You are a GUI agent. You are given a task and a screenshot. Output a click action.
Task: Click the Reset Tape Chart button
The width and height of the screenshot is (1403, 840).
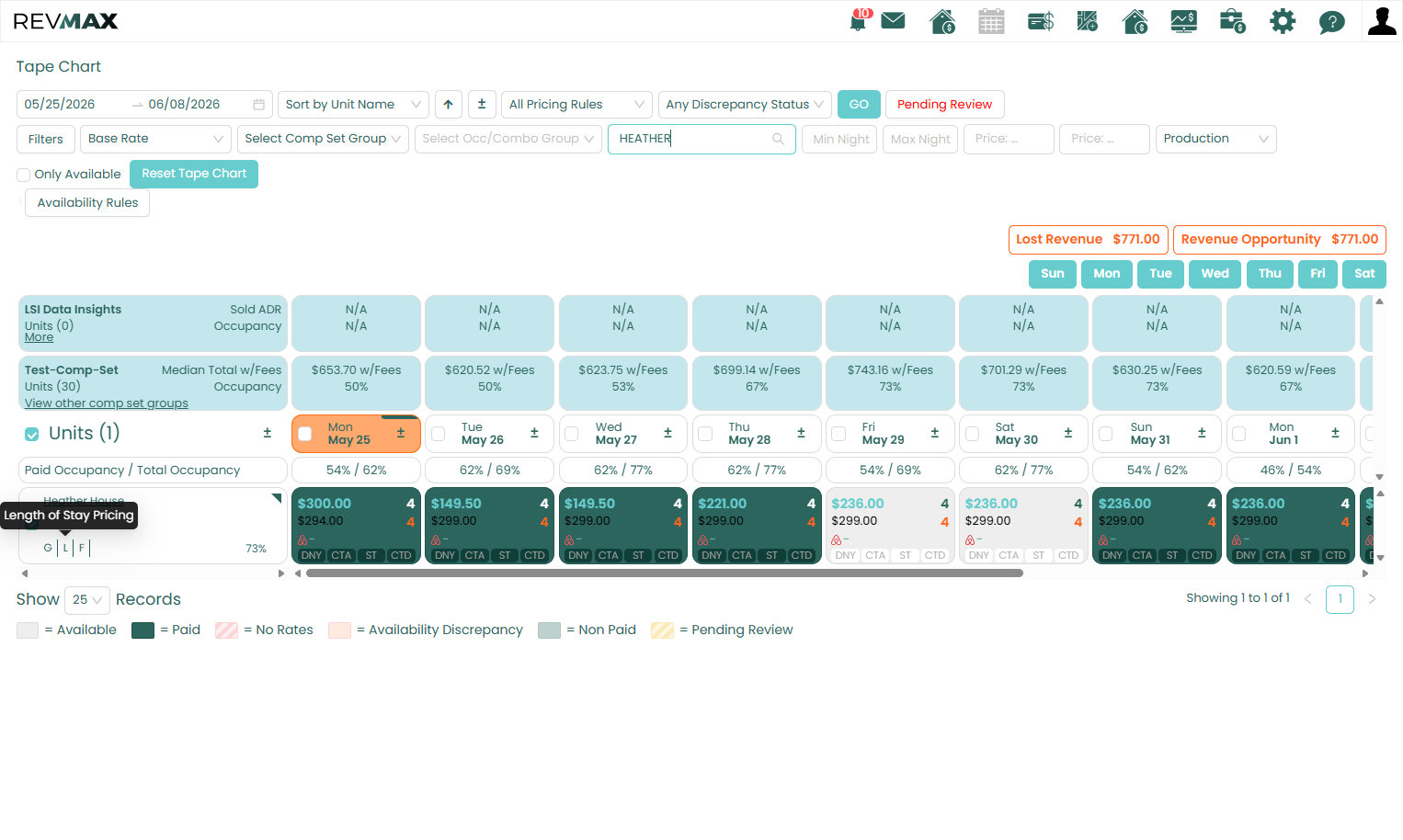click(194, 174)
